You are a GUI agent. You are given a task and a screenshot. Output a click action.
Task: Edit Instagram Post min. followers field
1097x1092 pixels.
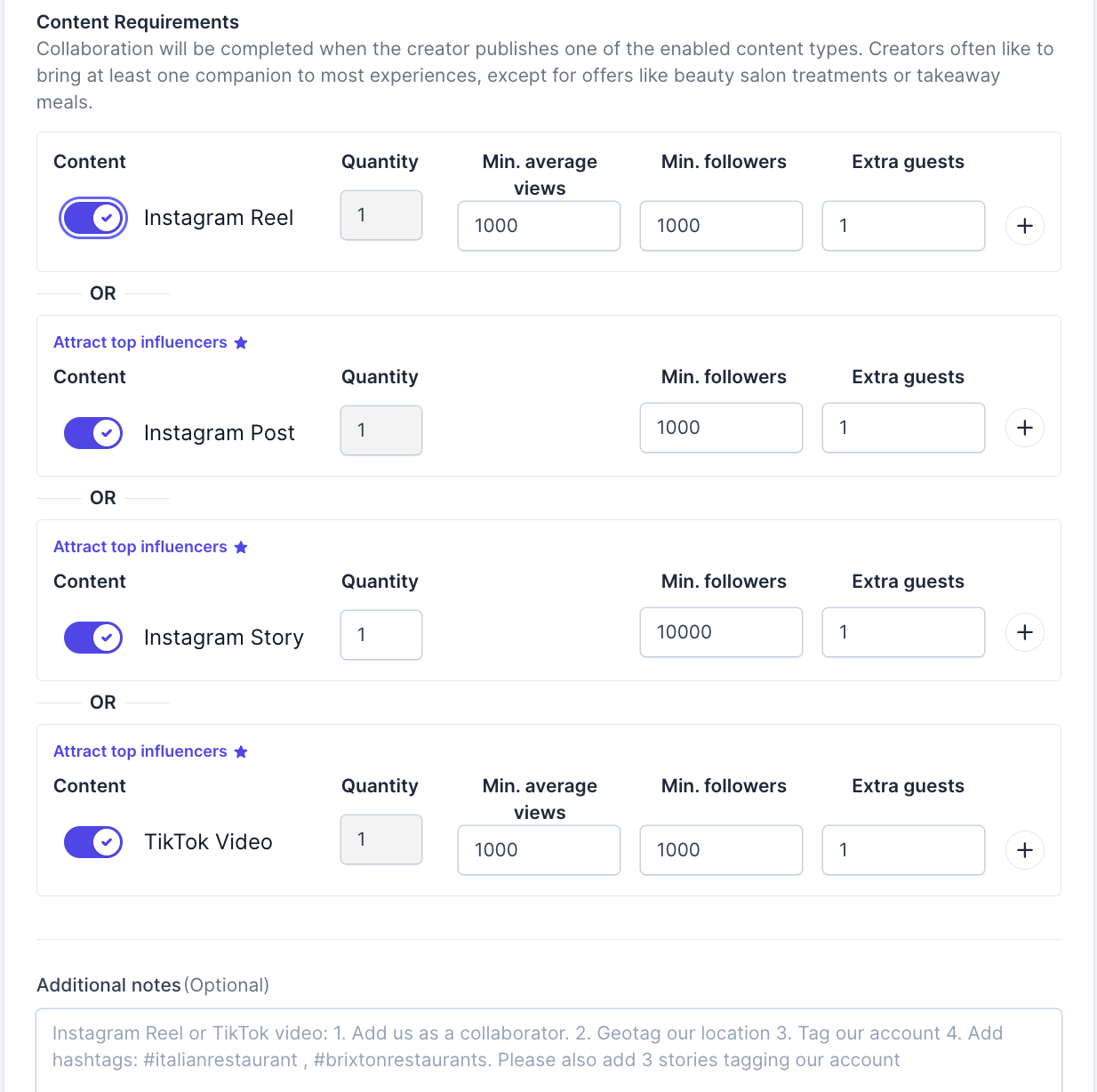coord(721,428)
